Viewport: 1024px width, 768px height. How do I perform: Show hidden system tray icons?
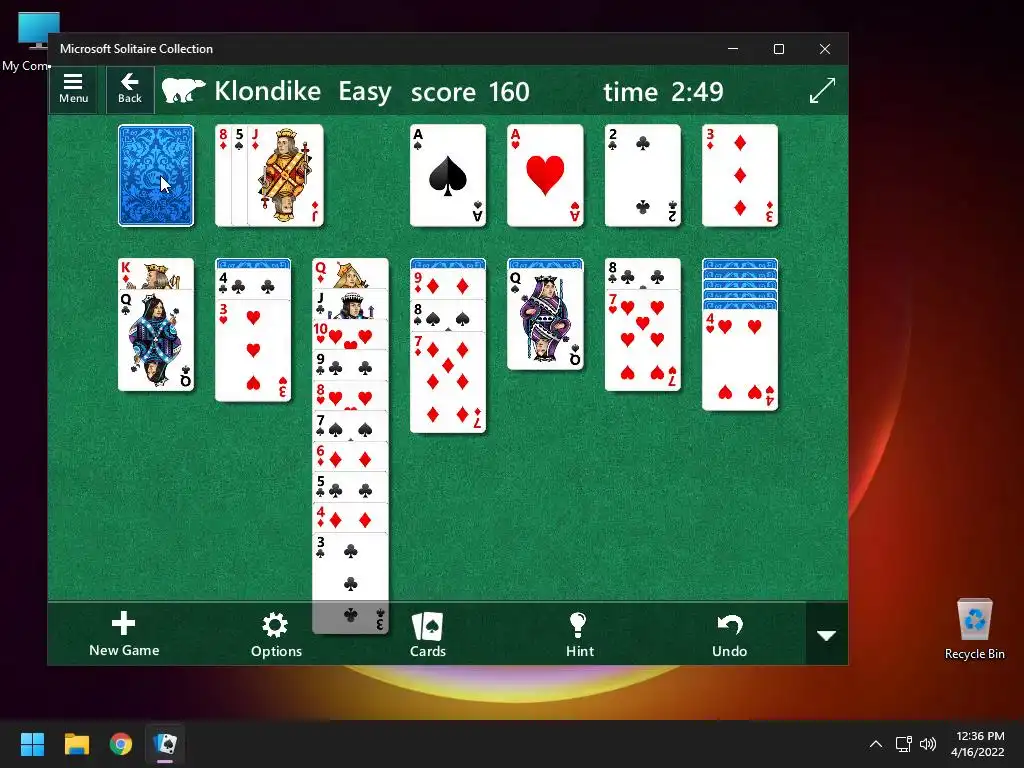tap(876, 744)
